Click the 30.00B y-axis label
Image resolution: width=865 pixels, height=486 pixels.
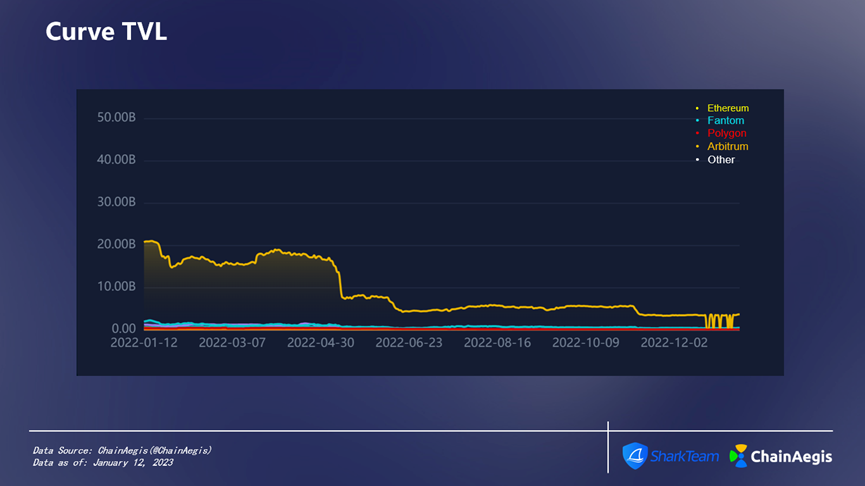(x=116, y=202)
